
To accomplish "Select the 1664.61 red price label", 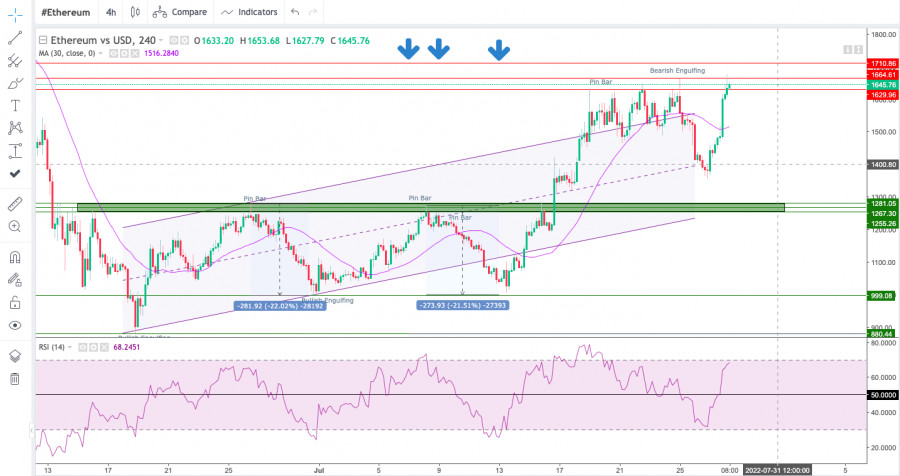I will 883,75.
